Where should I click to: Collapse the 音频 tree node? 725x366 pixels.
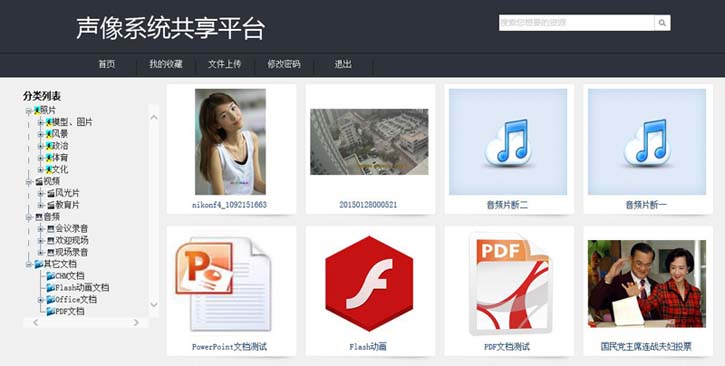[x=29, y=217]
